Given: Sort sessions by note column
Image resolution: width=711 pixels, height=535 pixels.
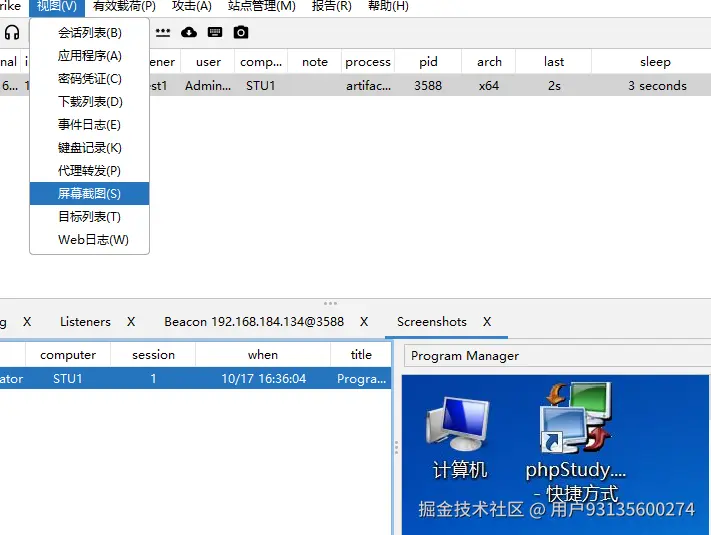Looking at the screenshot, I should point(315,62).
